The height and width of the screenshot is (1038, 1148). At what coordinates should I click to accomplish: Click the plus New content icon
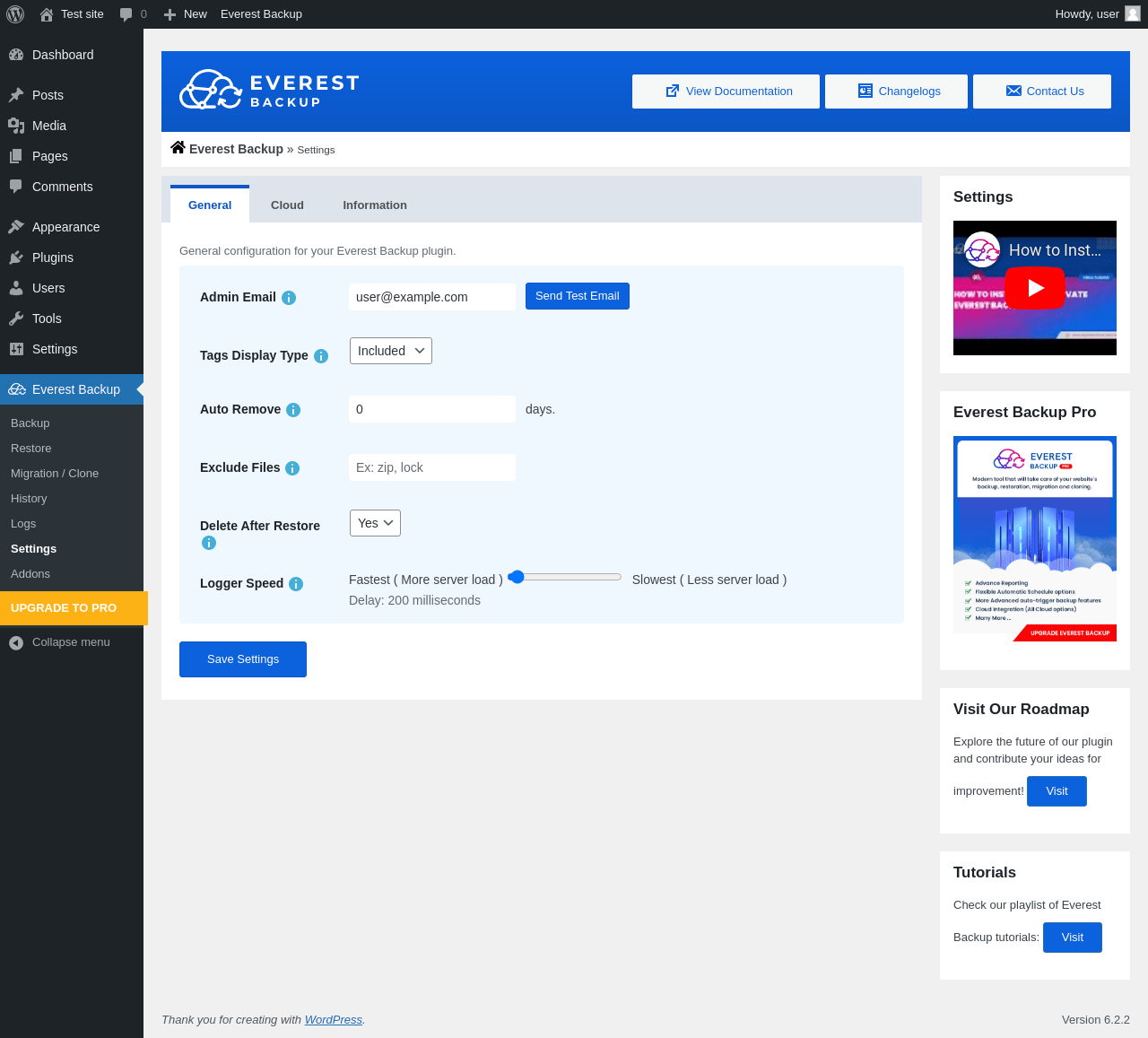point(170,14)
